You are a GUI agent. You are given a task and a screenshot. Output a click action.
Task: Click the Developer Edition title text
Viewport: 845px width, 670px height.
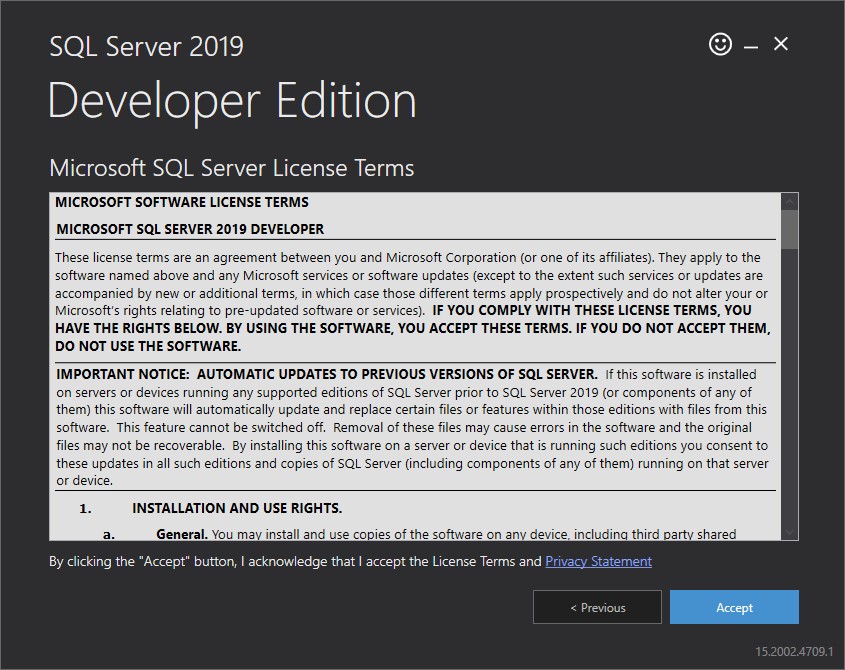tap(232, 100)
